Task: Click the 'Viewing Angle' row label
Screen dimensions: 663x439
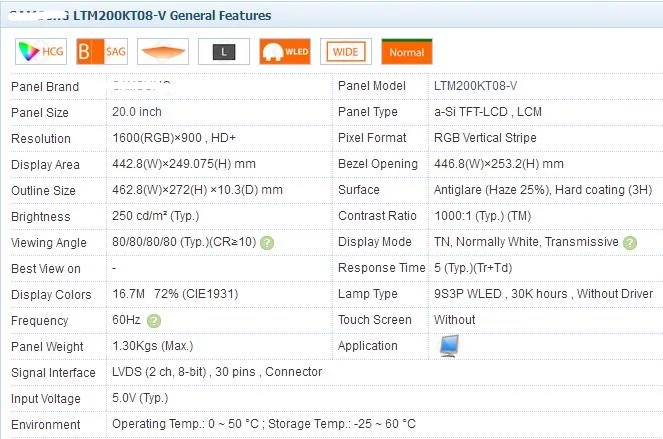Action: 49,243
